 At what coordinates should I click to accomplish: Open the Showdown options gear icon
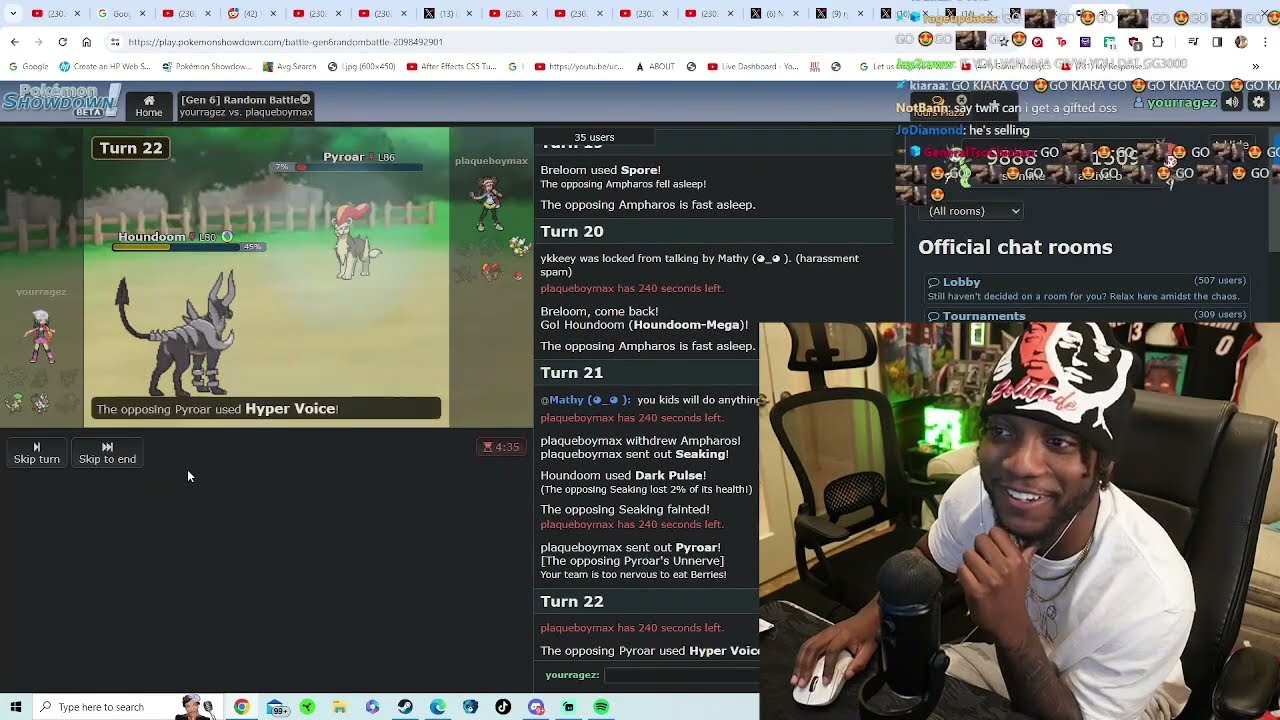tap(1259, 102)
